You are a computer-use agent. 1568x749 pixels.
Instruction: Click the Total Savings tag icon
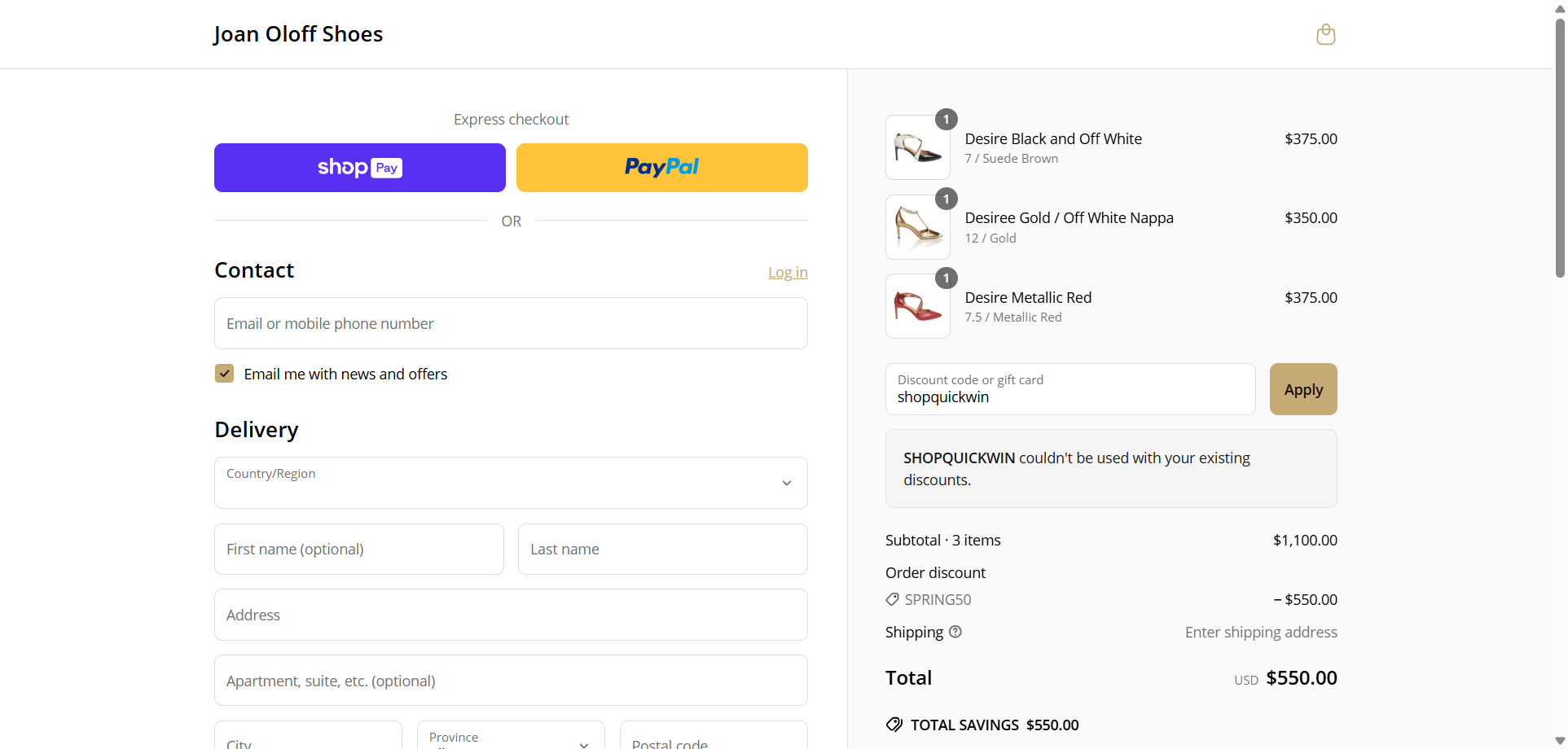click(x=894, y=725)
